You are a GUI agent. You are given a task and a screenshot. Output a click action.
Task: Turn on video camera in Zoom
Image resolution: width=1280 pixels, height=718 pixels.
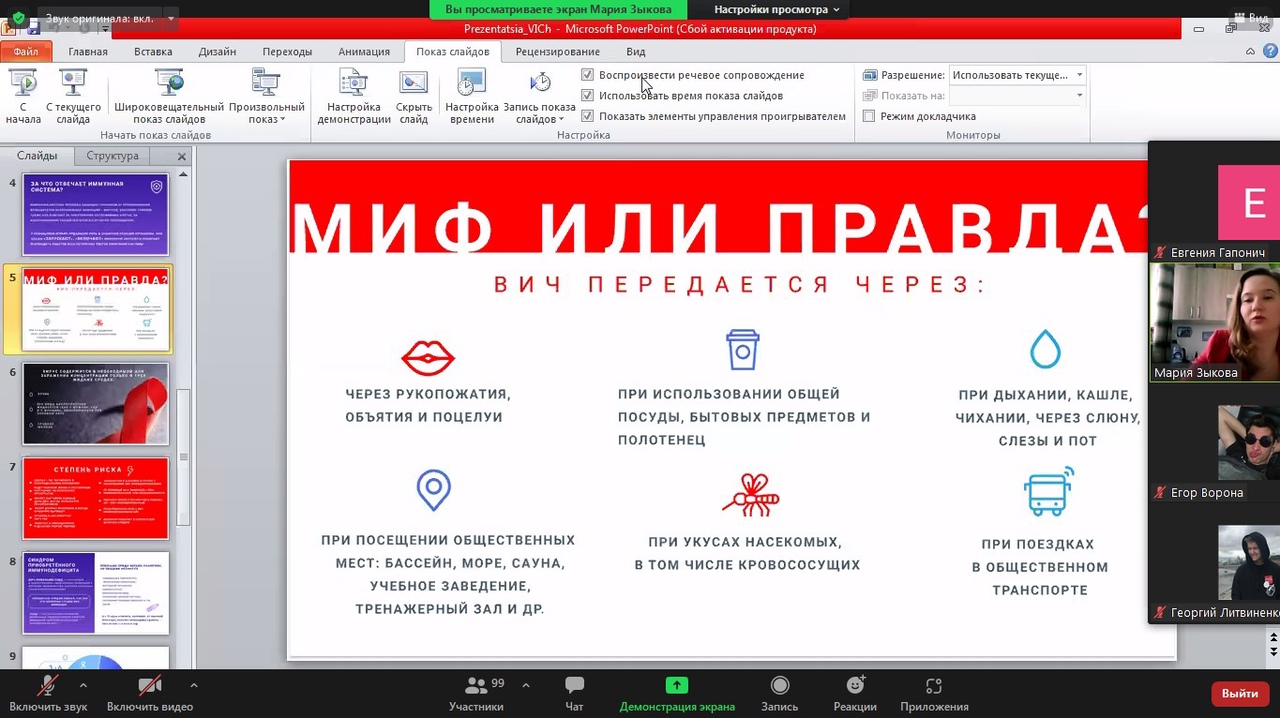click(x=150, y=693)
